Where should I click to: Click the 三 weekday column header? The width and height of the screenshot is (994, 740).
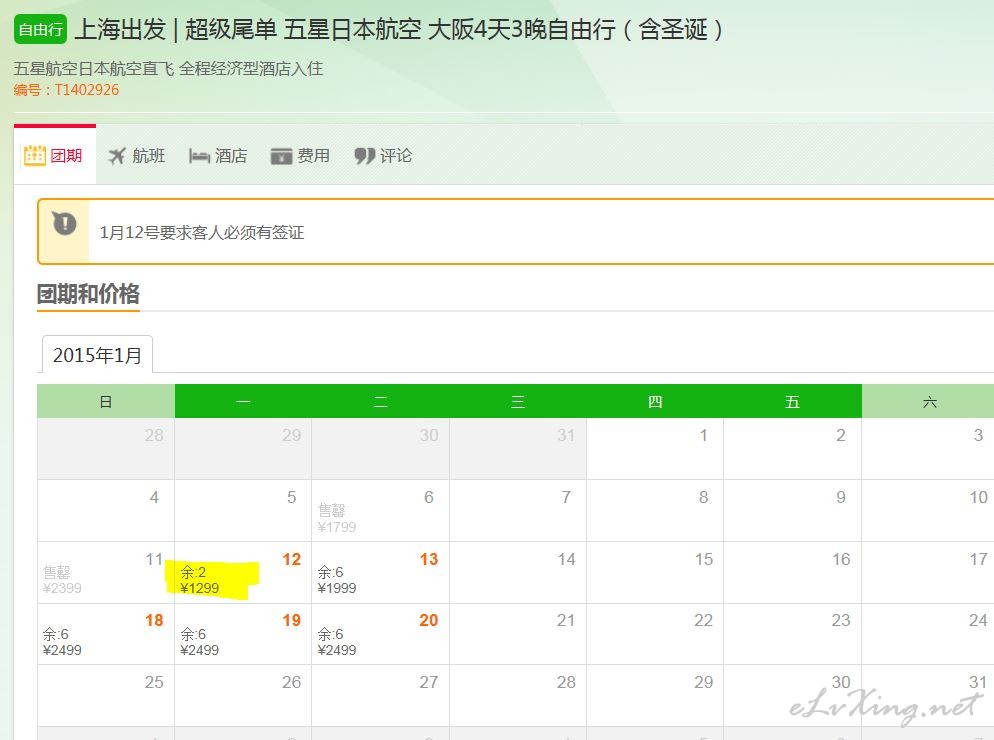[x=518, y=401]
